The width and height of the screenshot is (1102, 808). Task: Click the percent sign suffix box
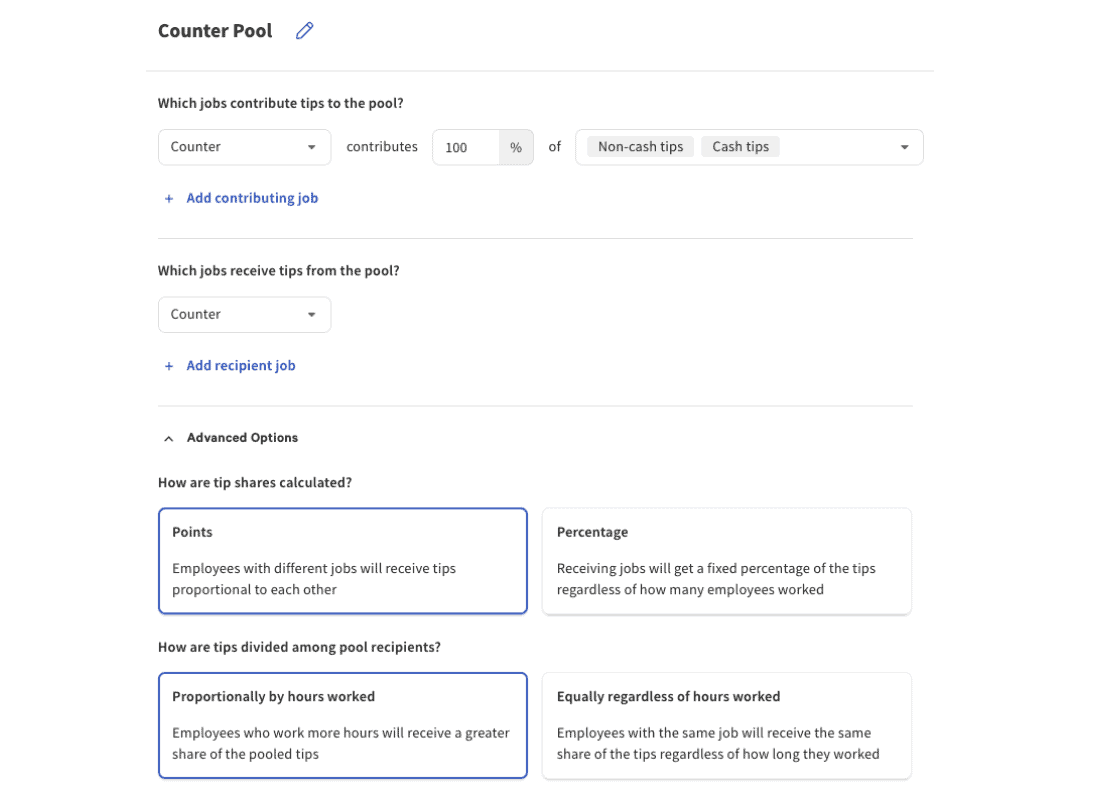coord(516,147)
